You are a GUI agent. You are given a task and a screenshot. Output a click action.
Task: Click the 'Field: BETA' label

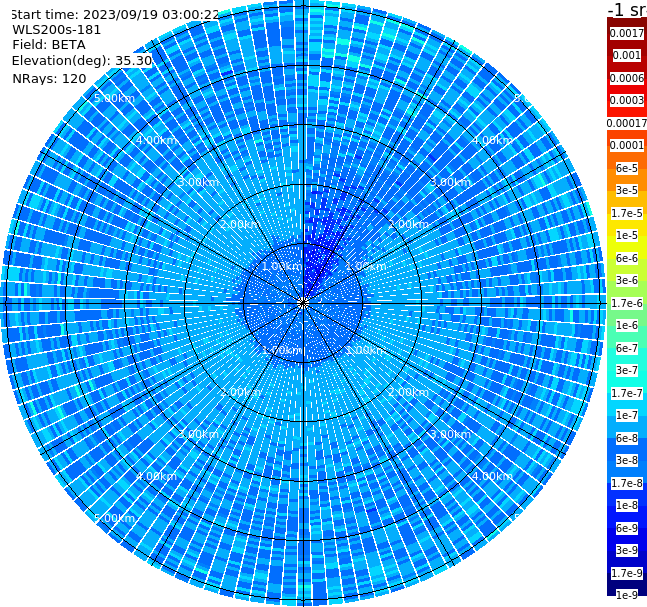click(x=49, y=45)
